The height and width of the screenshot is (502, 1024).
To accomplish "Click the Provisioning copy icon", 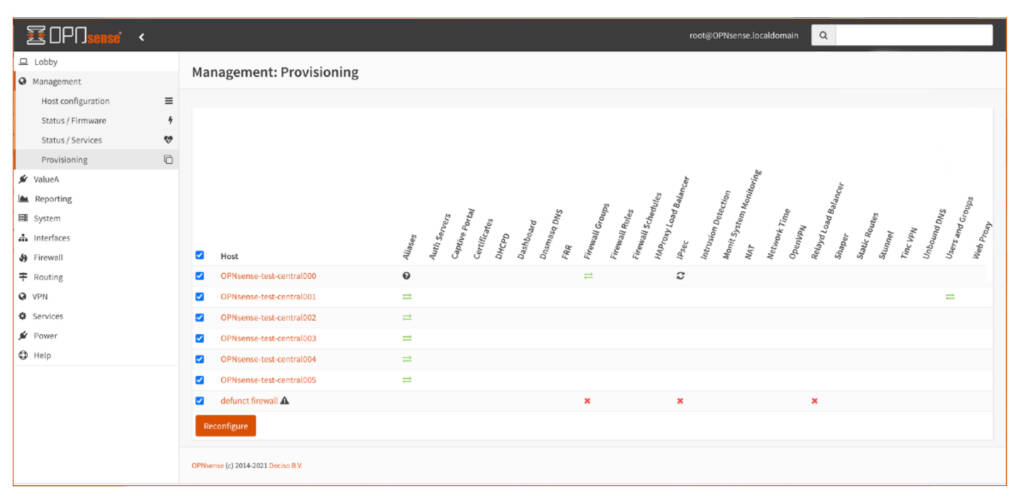I will (x=168, y=159).
